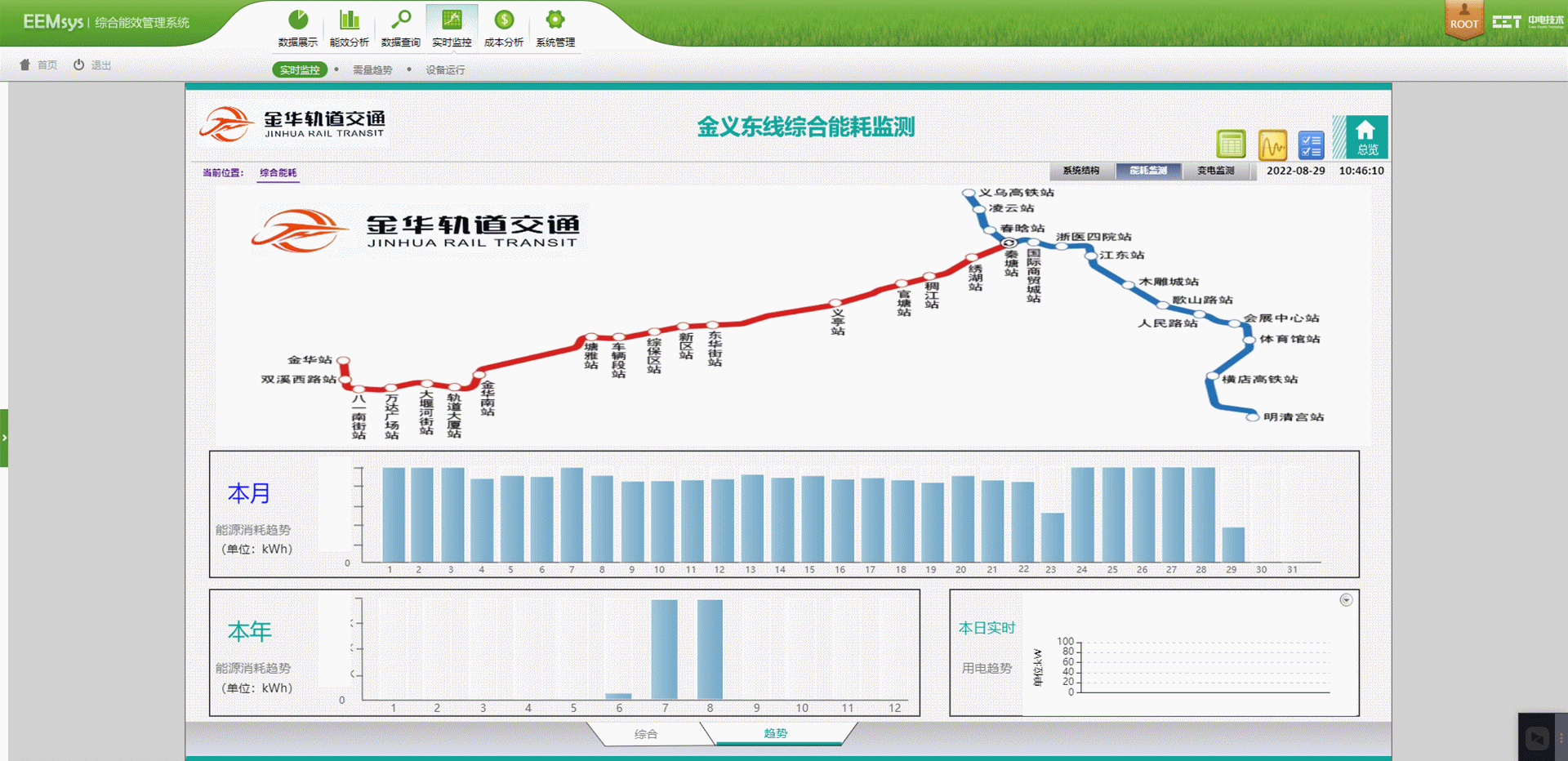This screenshot has width=1568, height=761.
Task: Click the 退出 logout link
Action: [x=92, y=65]
